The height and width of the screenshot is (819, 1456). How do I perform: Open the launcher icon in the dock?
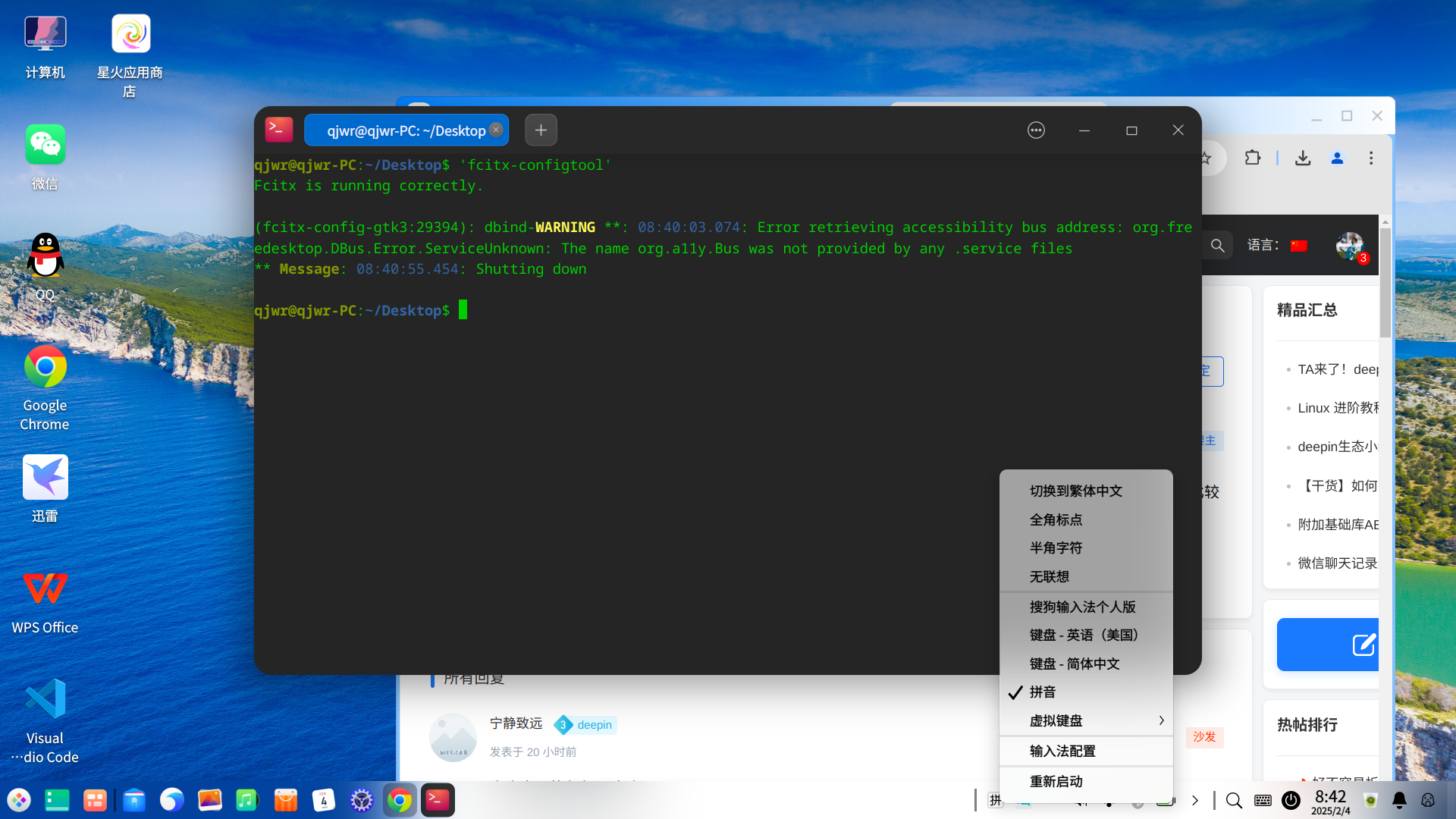(x=19, y=800)
